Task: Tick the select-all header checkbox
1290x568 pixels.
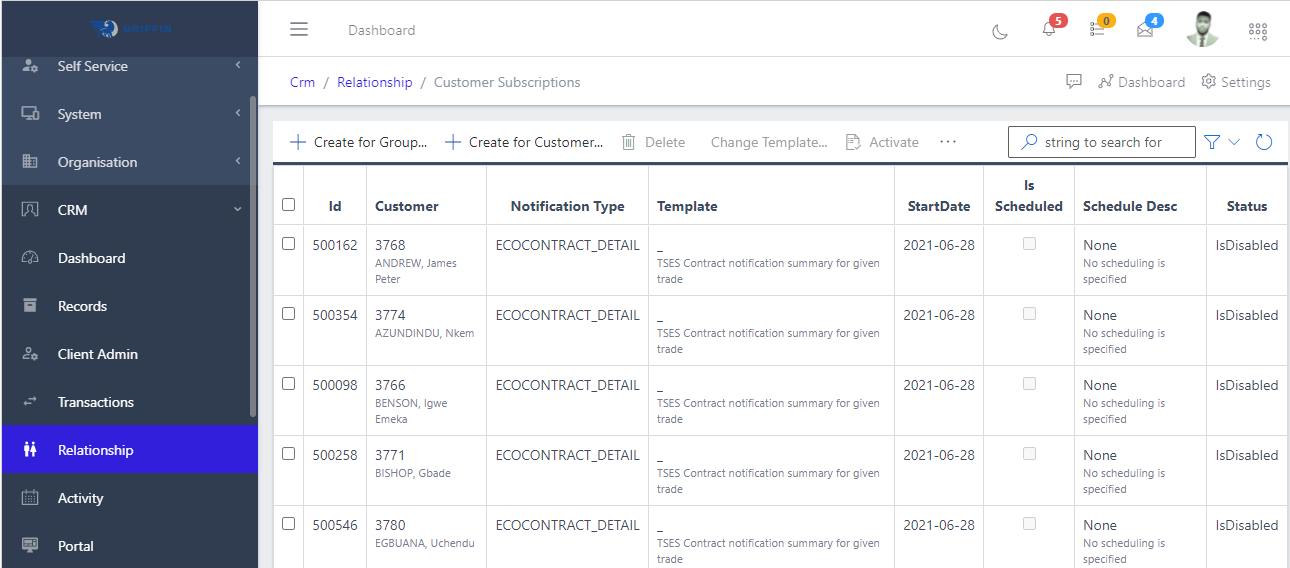Action: click(x=289, y=204)
